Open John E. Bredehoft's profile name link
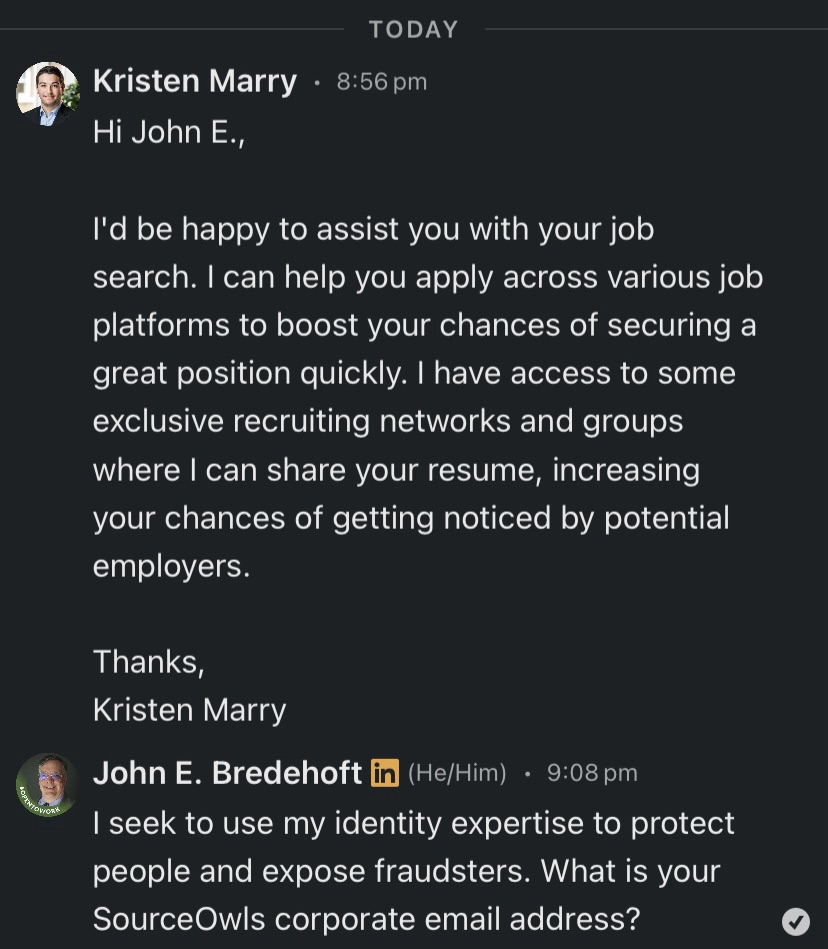Screen dimensions: 828x949 [x=227, y=773]
